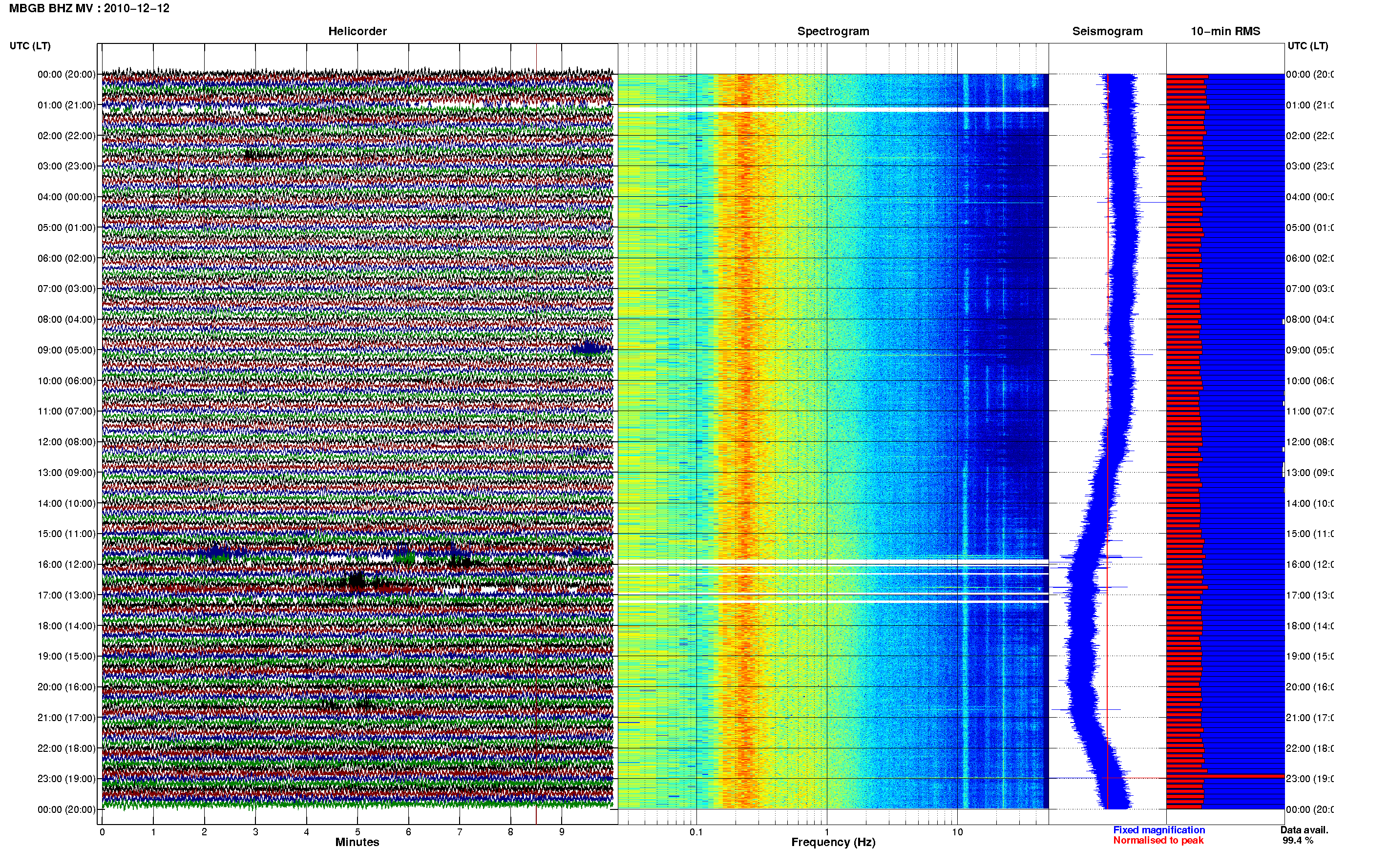Click the top '00:00 (20:00)' label on the left axis
The image size is (1389, 868).
coord(66,74)
